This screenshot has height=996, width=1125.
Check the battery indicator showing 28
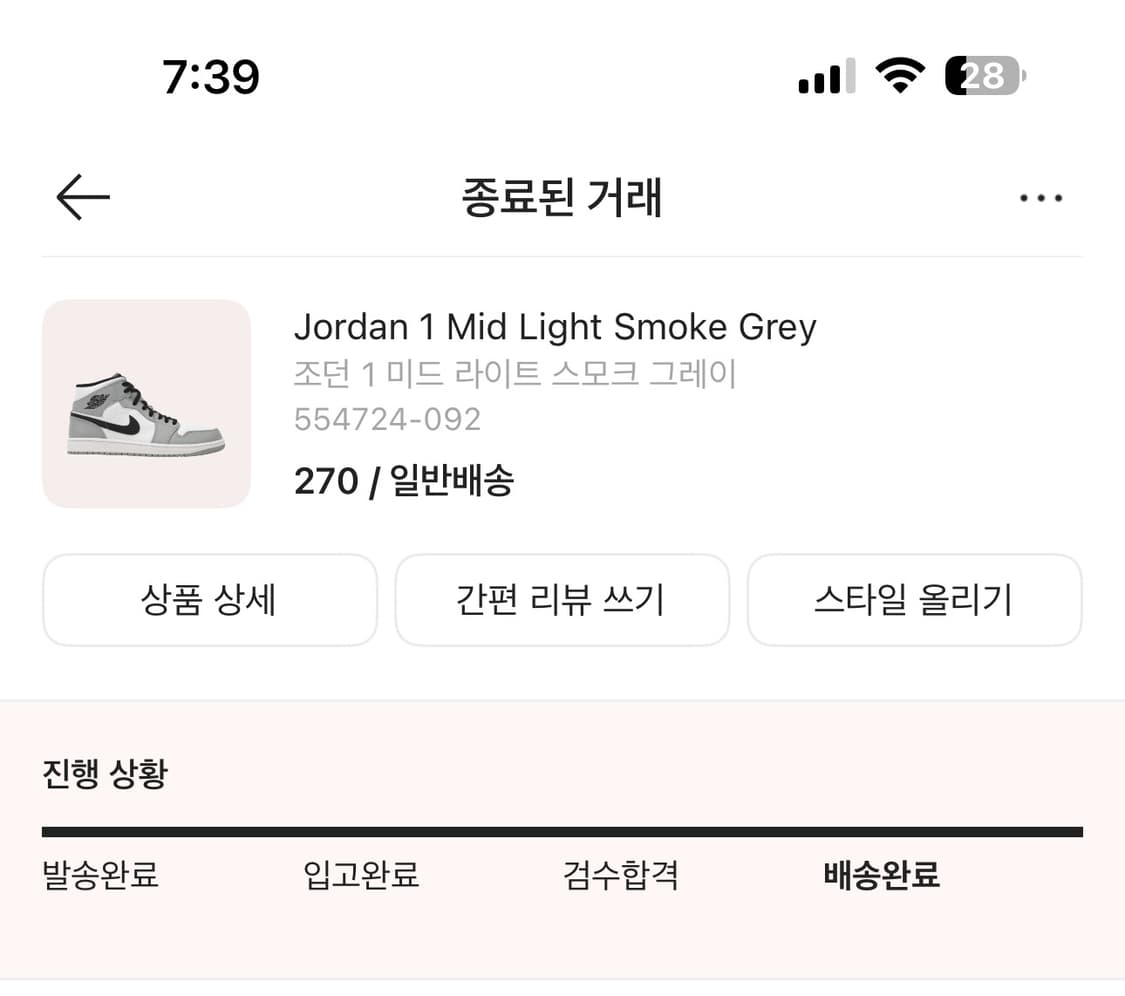(982, 75)
